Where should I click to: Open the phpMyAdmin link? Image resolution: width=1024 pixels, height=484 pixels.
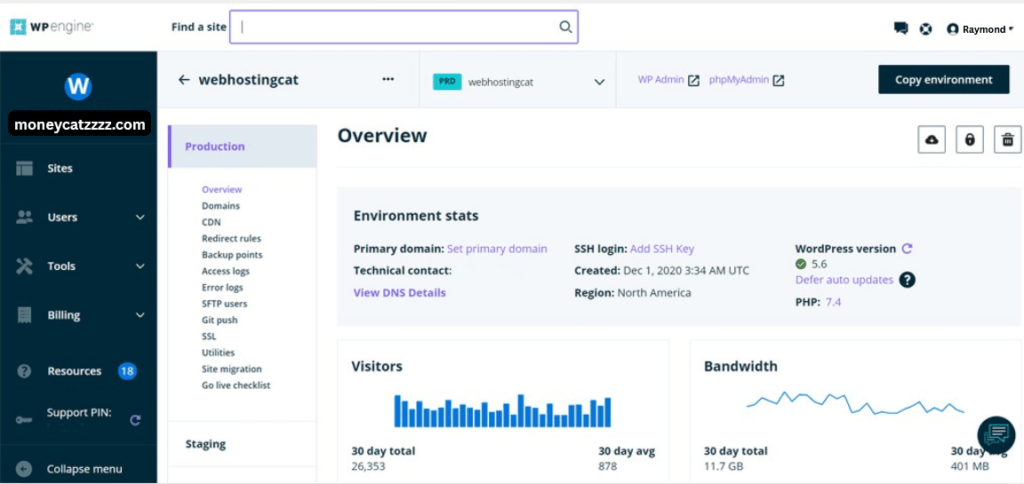click(x=739, y=80)
